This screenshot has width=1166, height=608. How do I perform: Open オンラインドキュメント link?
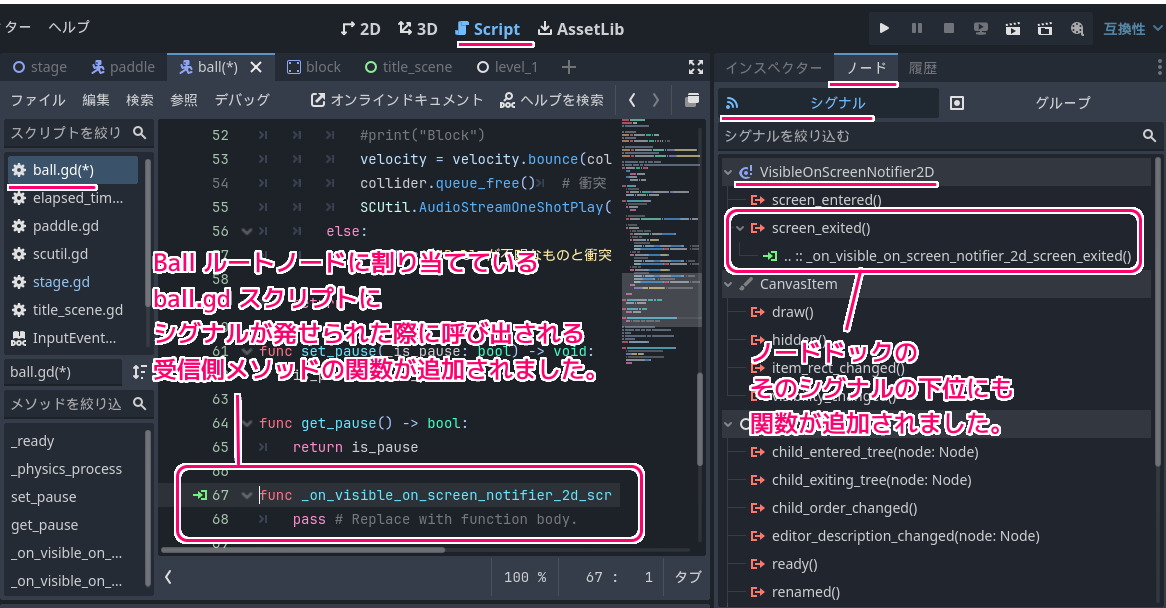click(x=396, y=100)
